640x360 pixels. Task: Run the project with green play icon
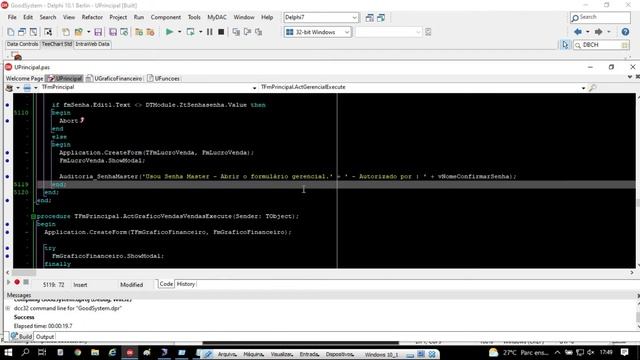click(x=169, y=32)
